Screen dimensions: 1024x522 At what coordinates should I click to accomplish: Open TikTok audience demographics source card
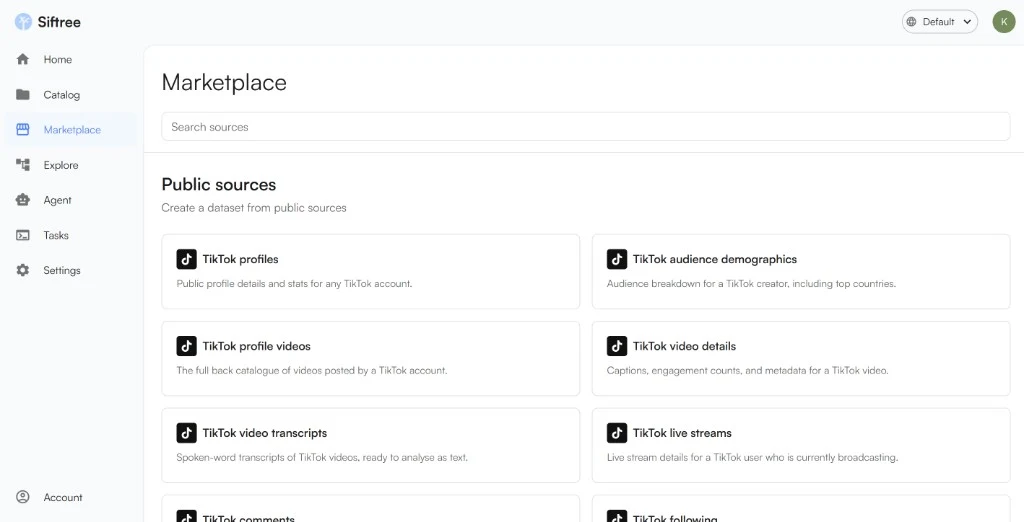801,271
